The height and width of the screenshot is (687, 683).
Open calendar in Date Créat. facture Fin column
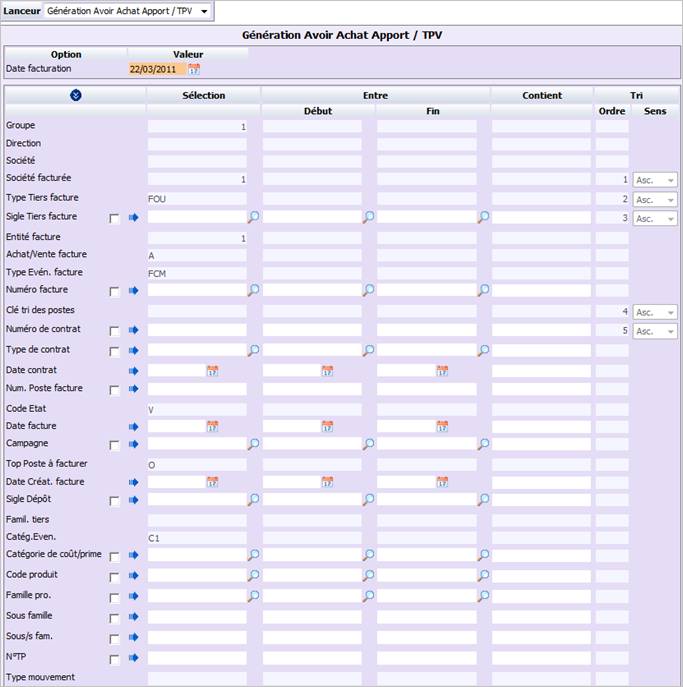click(442, 482)
